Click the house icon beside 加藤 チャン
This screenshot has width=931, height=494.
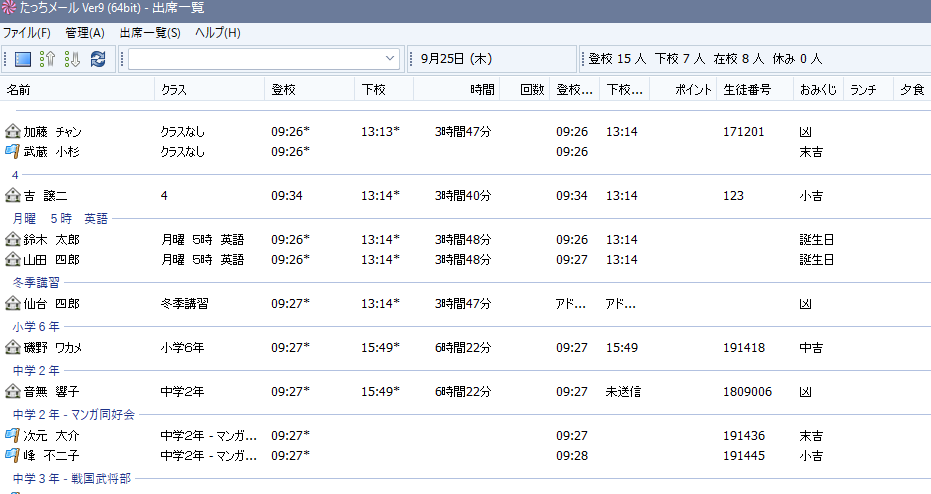coord(13,132)
